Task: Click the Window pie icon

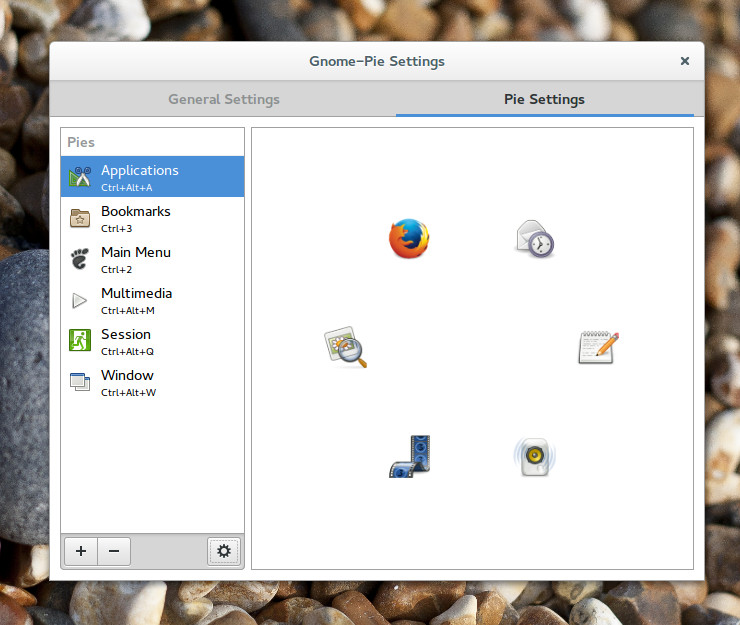Action: pos(80,381)
